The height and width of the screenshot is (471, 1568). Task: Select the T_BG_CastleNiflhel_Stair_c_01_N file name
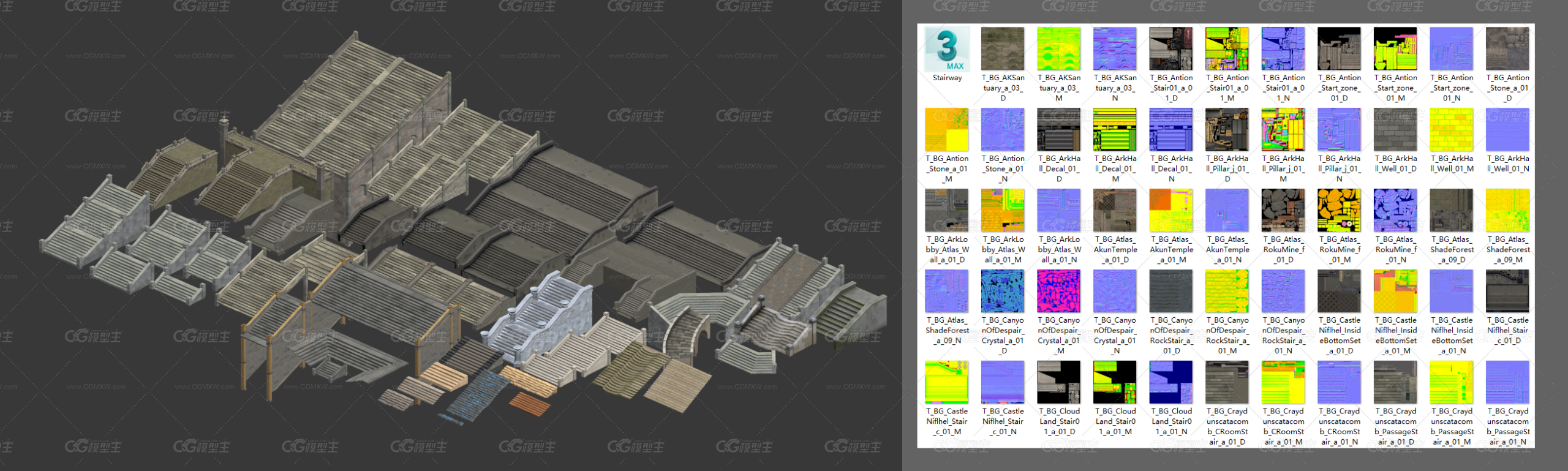coord(1003,421)
